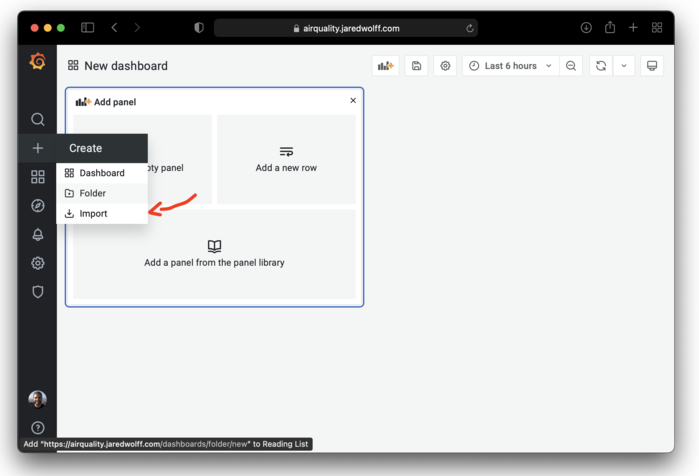Viewport: 699px width, 476px height.
Task: Open the Alerting bell icon
Action: click(38, 235)
